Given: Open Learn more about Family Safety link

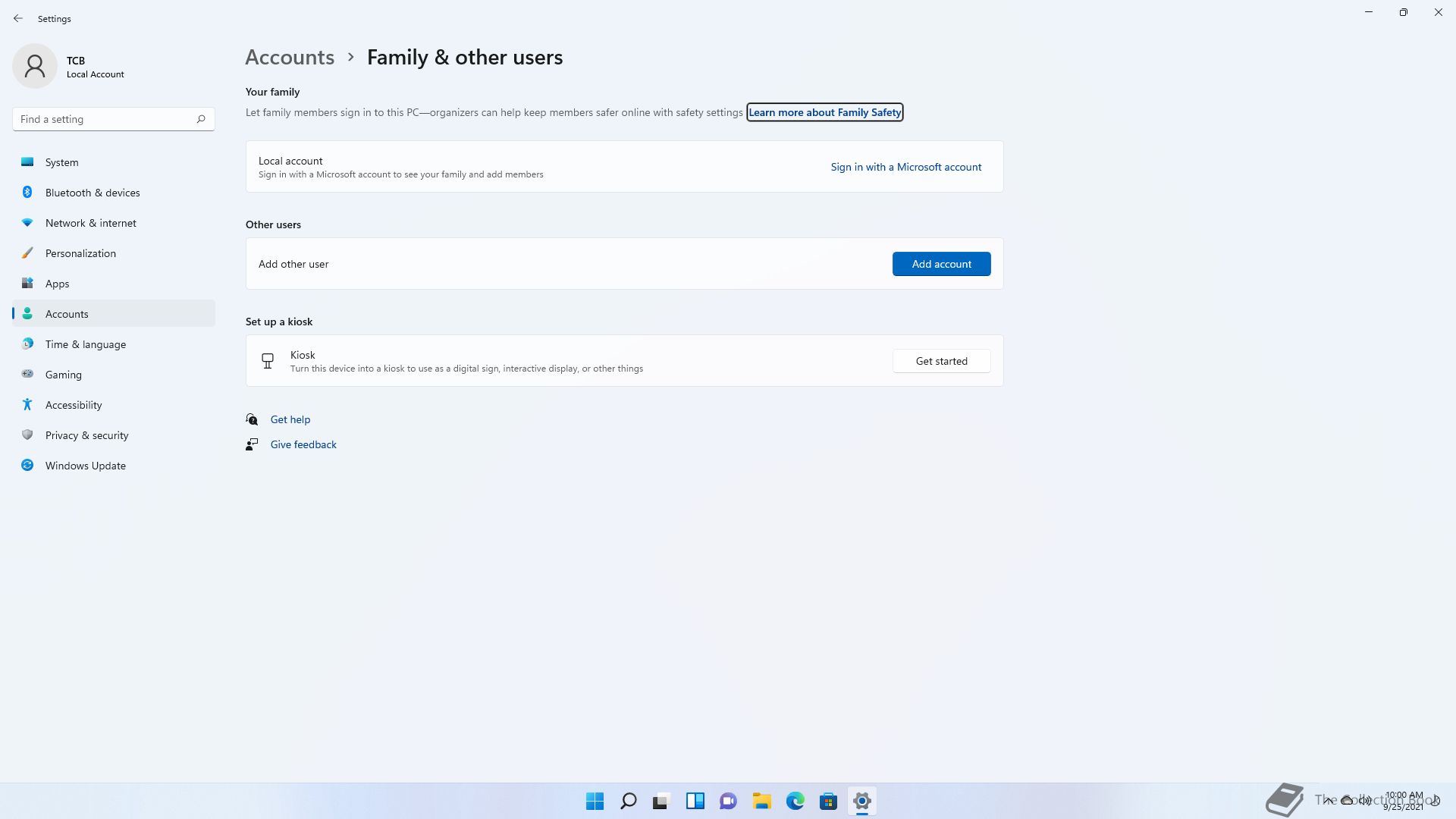Looking at the screenshot, I should click(824, 112).
